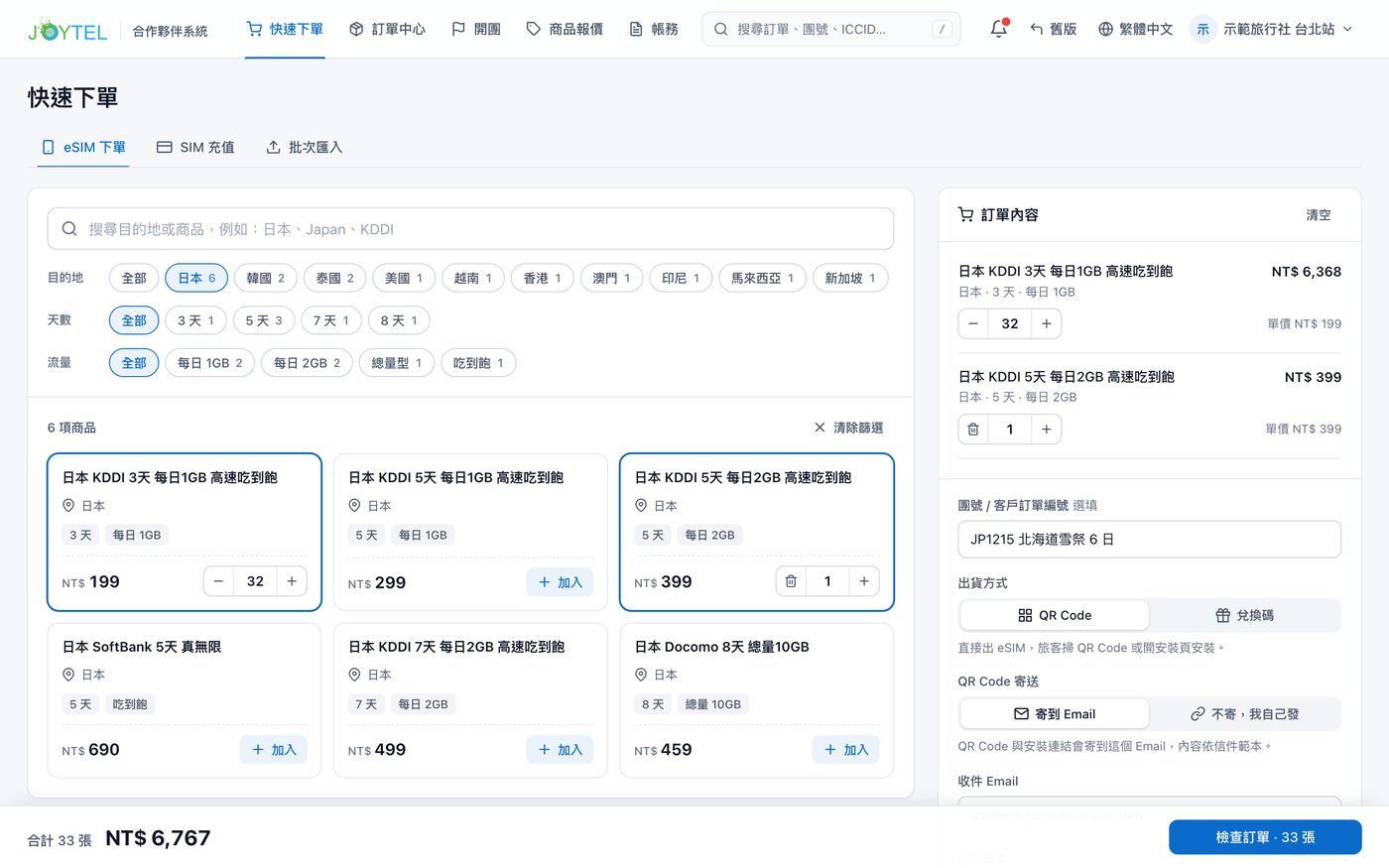This screenshot has width=1389, height=868.
Task: Open 訂單中心 in the top navigation
Action: coord(387,29)
